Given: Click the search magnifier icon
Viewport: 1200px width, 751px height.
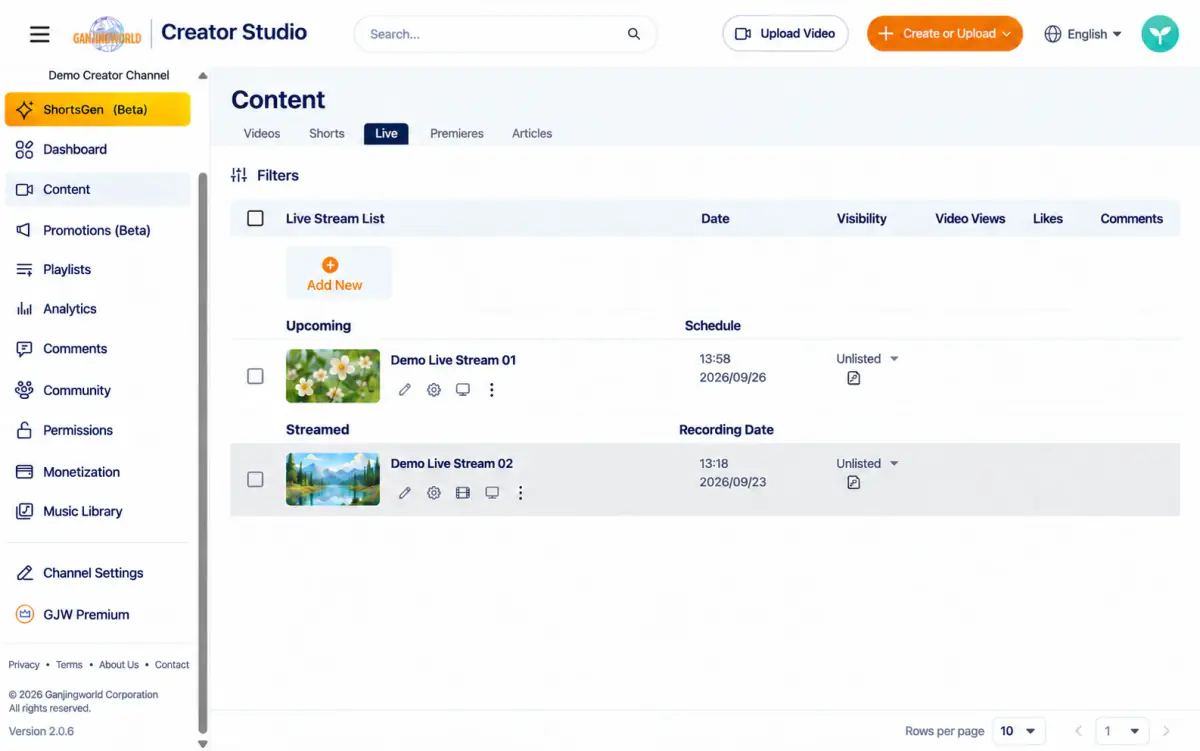Looking at the screenshot, I should 634,34.
